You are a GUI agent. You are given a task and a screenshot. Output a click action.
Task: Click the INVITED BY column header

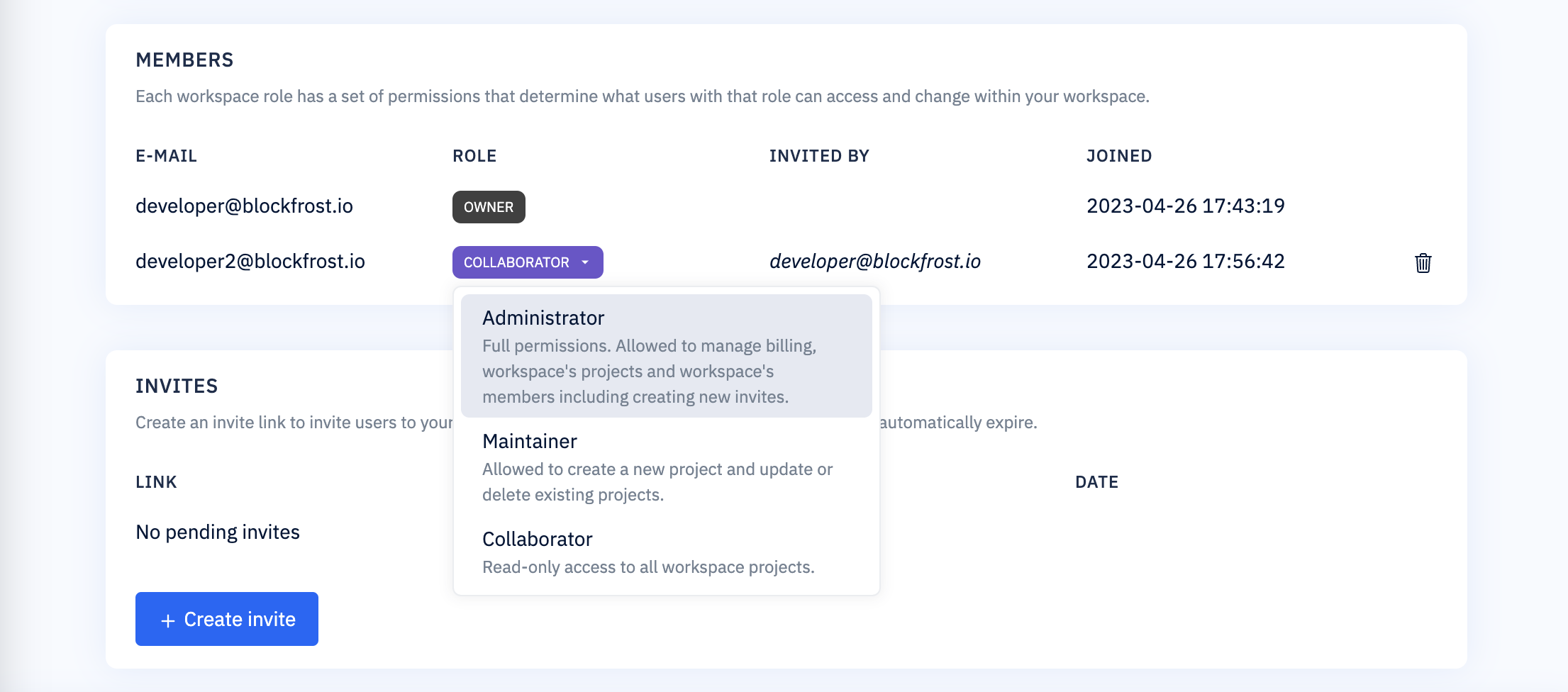pyautogui.click(x=819, y=156)
